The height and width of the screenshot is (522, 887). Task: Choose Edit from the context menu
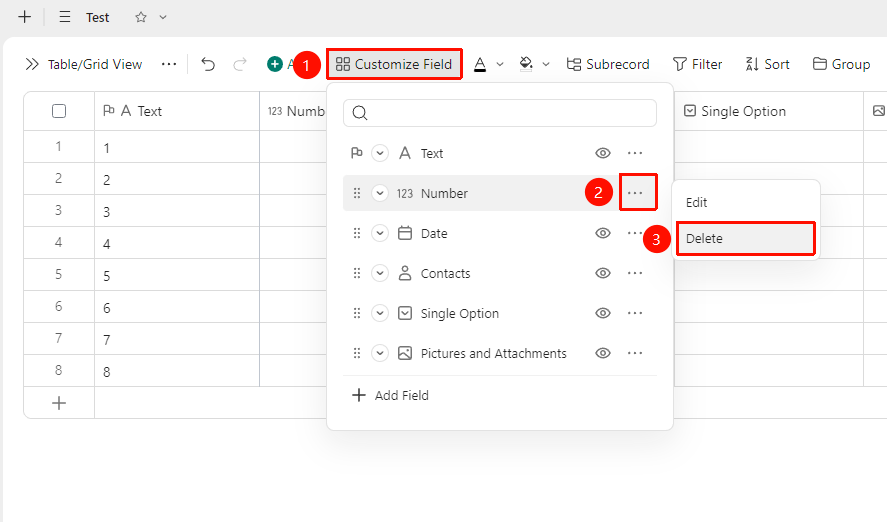(x=746, y=202)
